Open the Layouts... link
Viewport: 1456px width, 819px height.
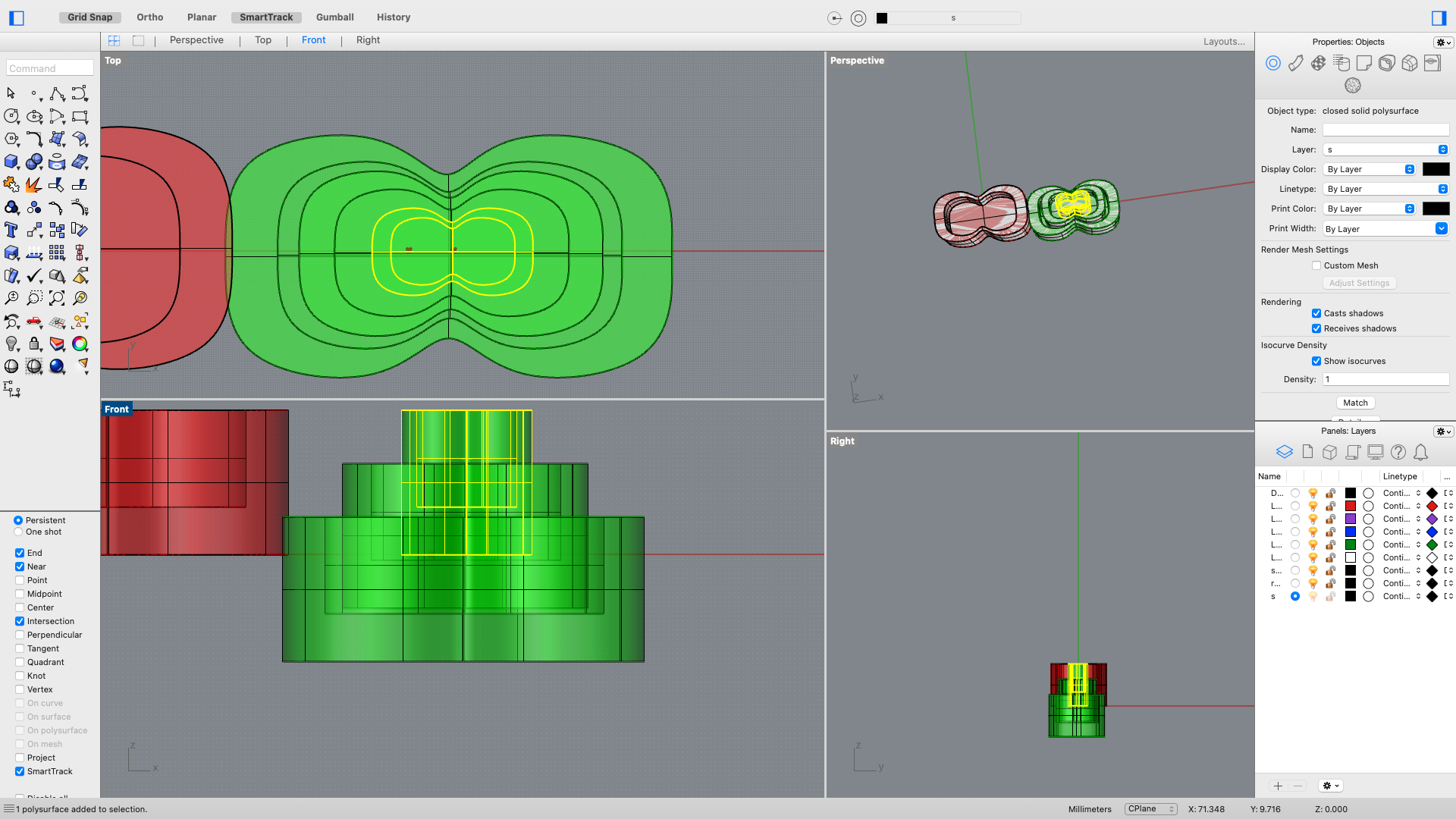click(1224, 42)
